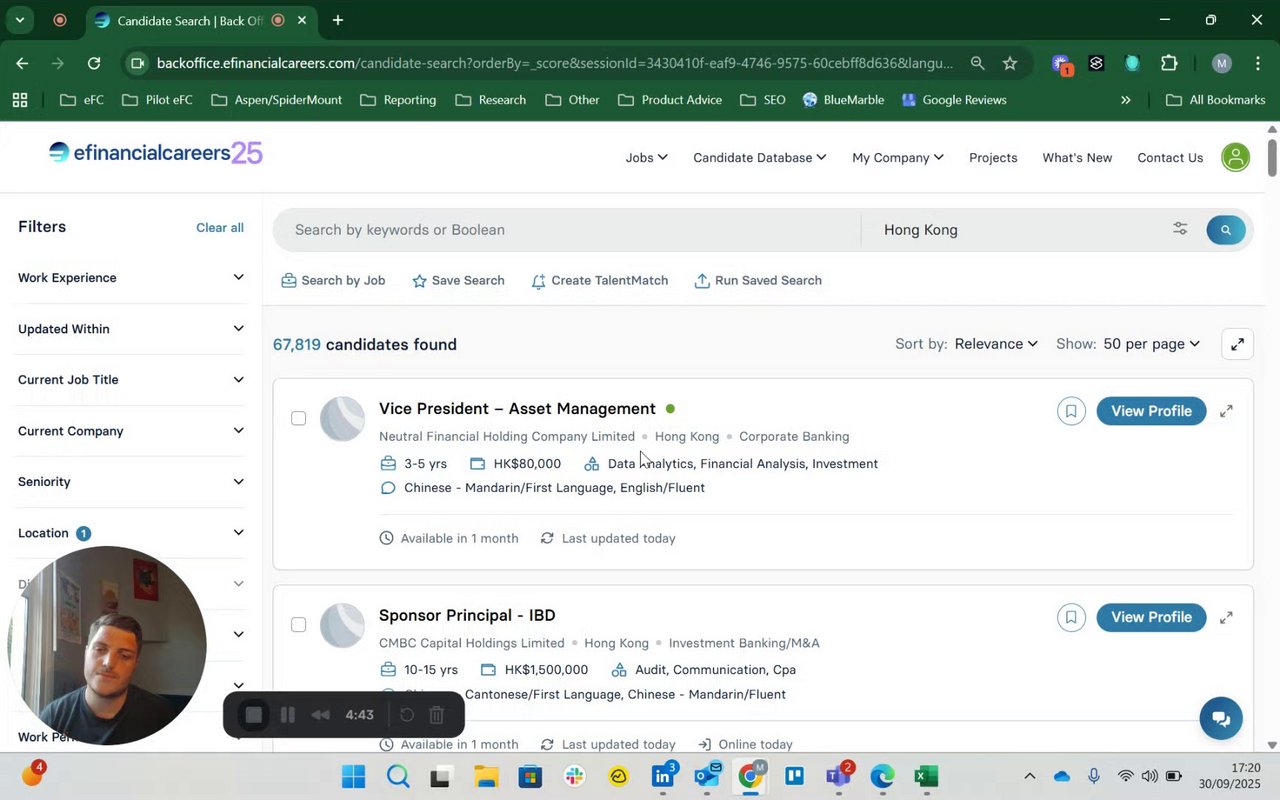Screen dimensions: 1280x800
Task: Select the Sponsor Principal - IBD checkbox
Action: 298,625
